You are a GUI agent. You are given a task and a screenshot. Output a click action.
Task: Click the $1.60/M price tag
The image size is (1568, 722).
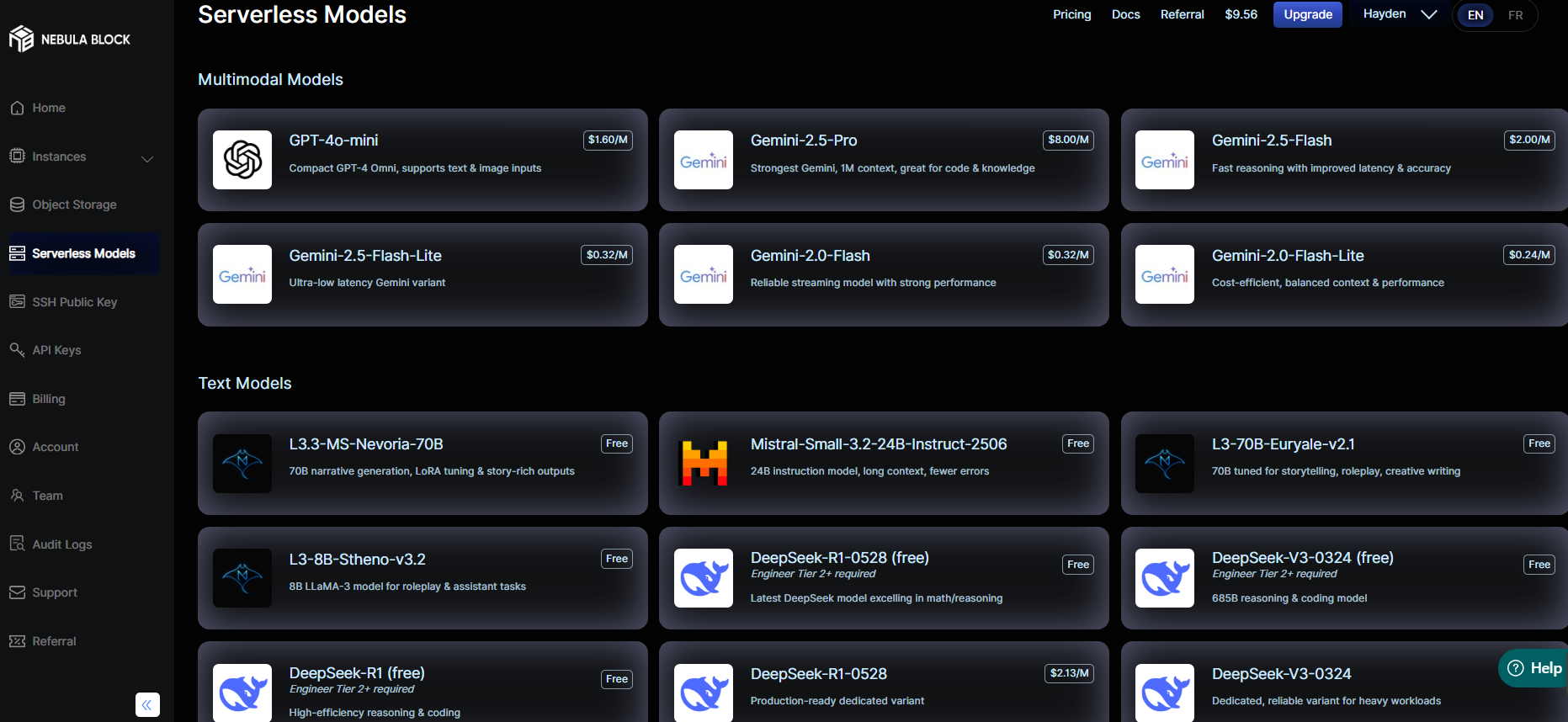[608, 140]
